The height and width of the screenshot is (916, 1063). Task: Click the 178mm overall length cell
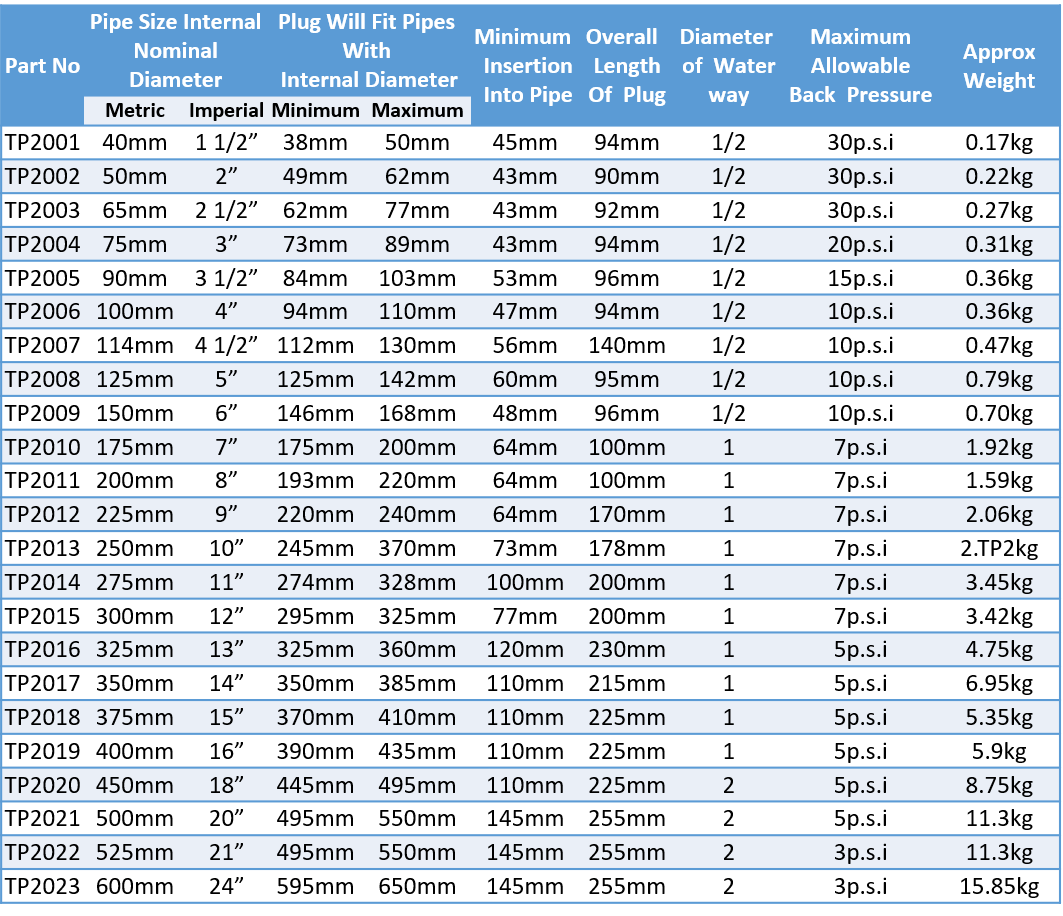tap(626, 548)
